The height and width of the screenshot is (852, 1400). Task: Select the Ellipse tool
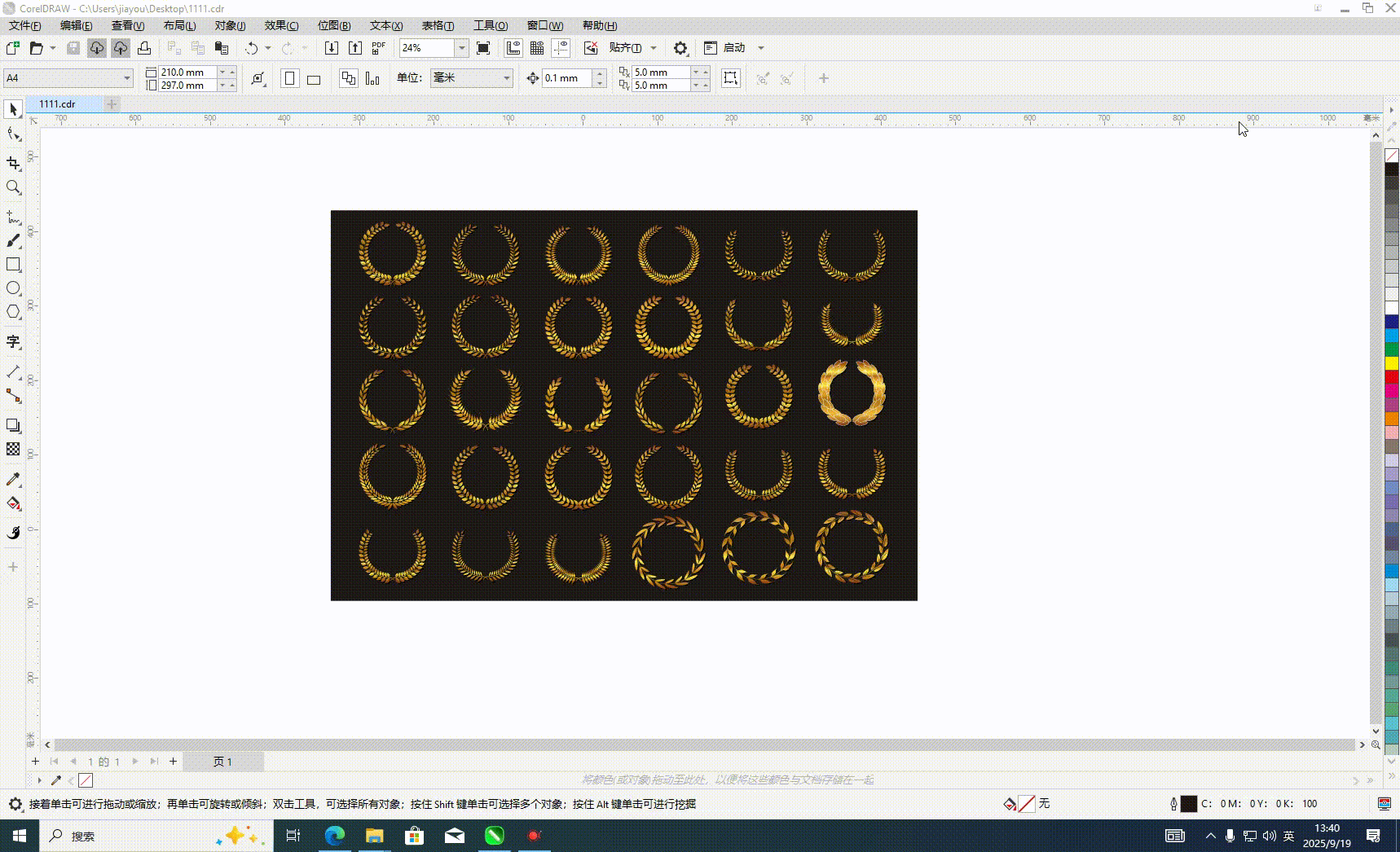coord(13,288)
